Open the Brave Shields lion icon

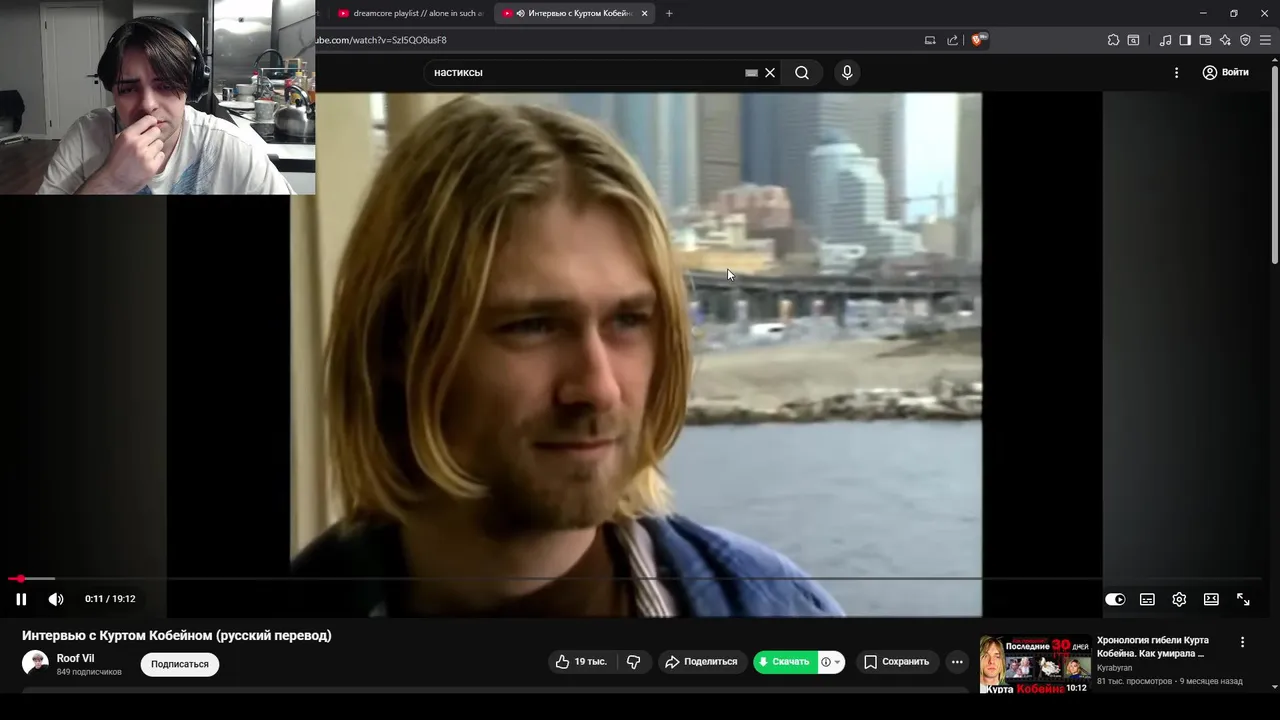pos(978,40)
